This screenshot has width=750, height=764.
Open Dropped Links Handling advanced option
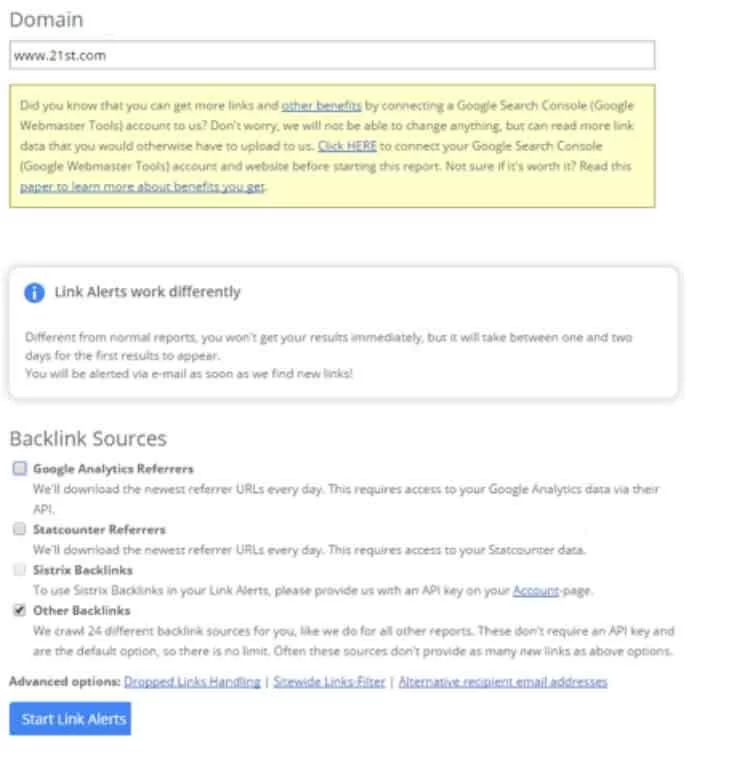coord(192,682)
